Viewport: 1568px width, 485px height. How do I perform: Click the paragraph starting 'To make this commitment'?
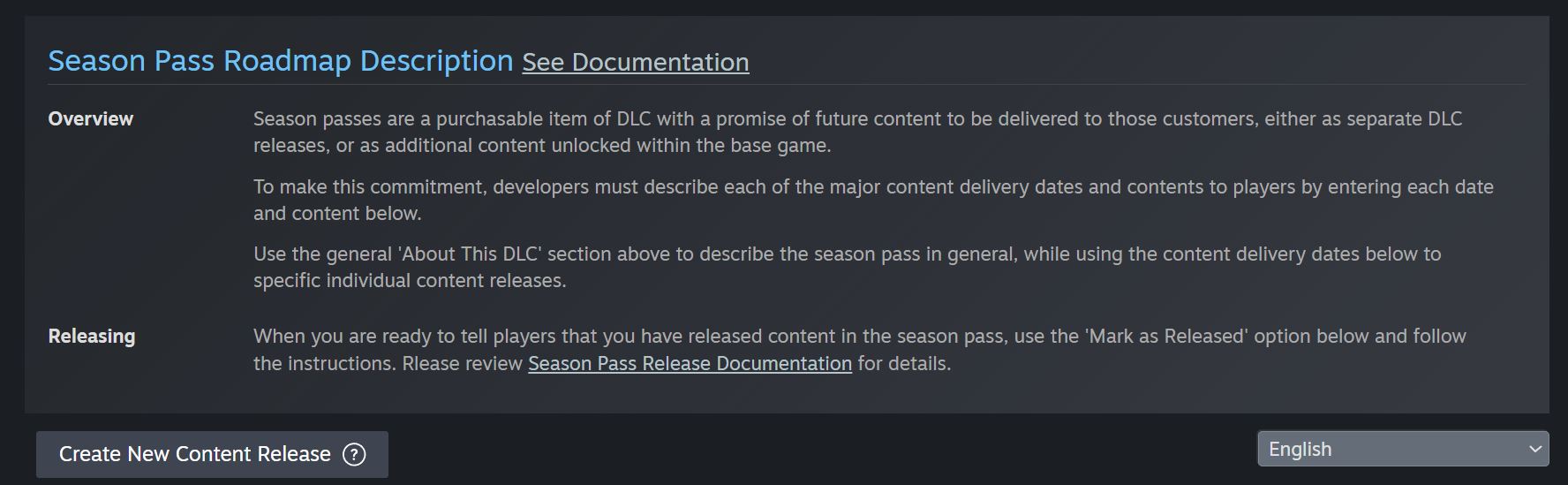(x=873, y=200)
